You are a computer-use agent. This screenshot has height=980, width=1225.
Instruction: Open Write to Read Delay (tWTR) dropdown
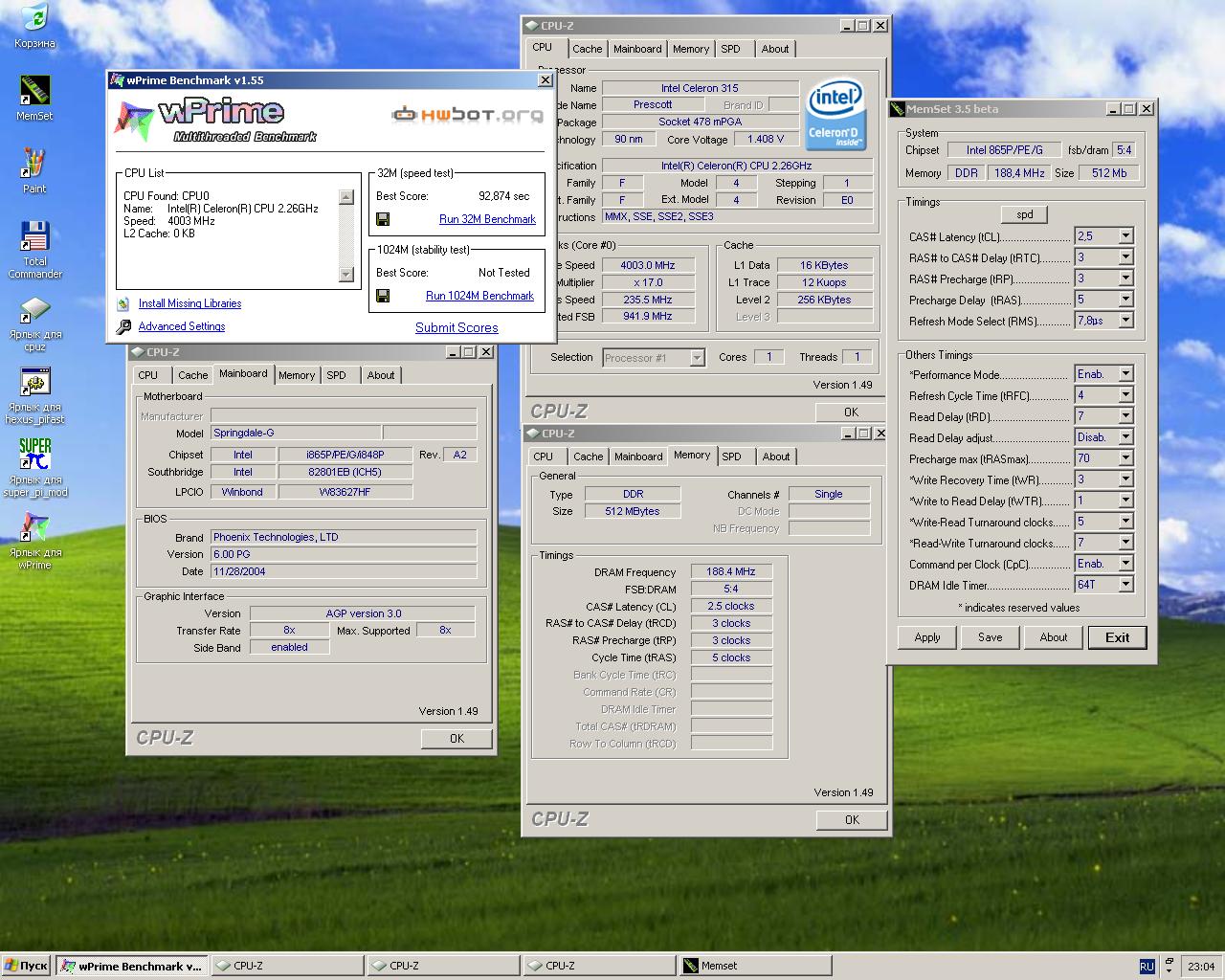1125,500
